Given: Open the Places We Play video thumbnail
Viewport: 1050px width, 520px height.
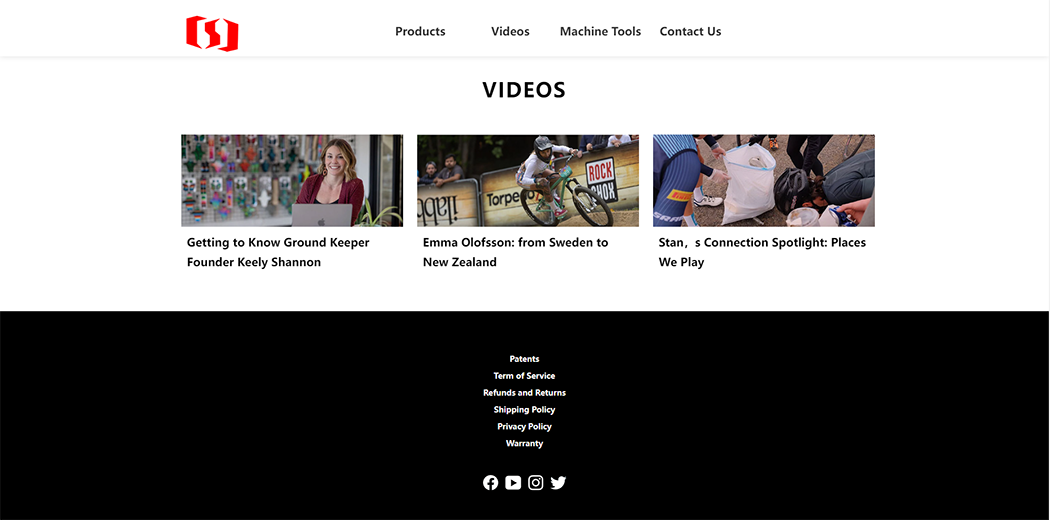Looking at the screenshot, I should [763, 181].
